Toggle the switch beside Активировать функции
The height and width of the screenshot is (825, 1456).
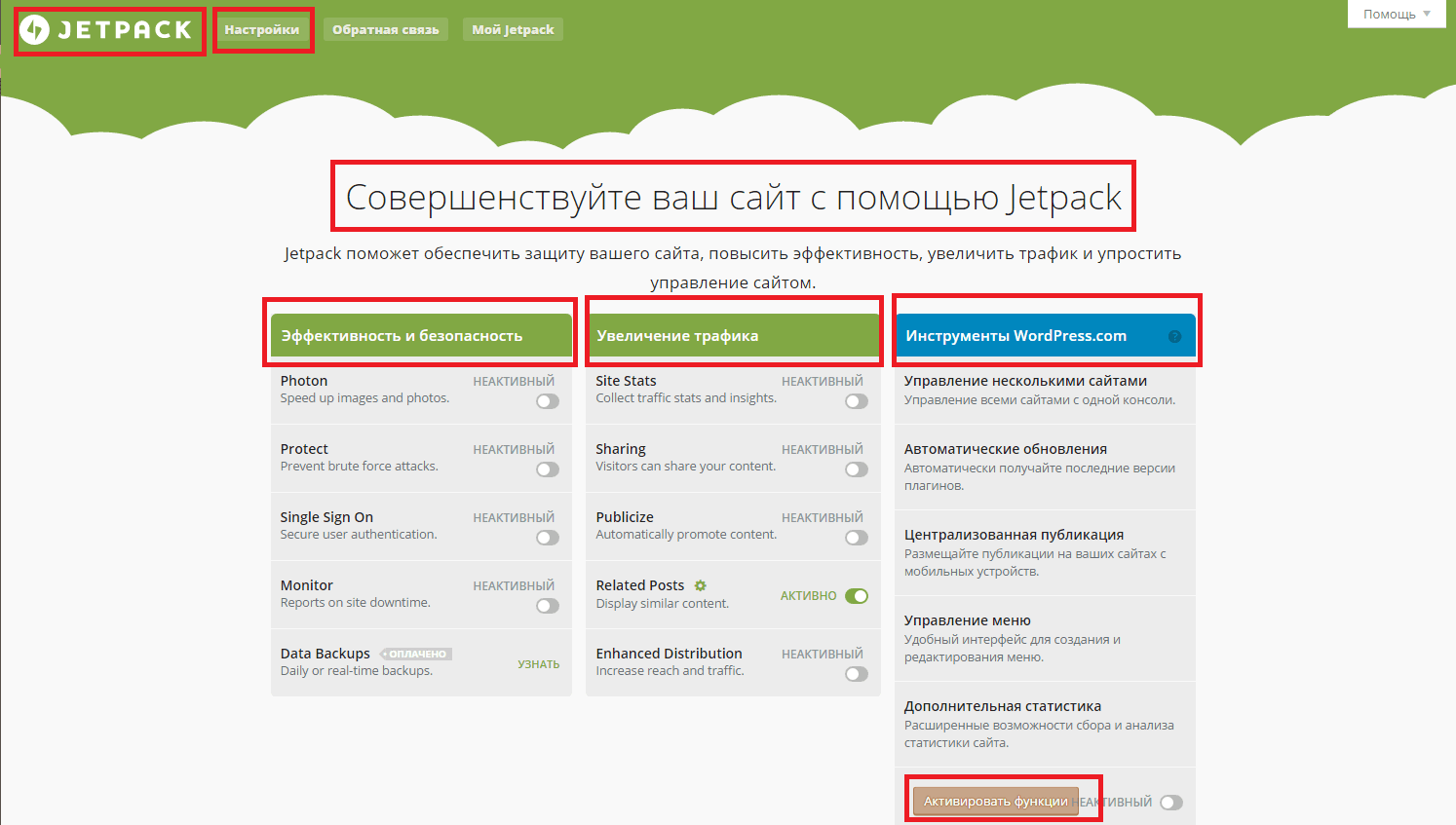coord(1171,803)
